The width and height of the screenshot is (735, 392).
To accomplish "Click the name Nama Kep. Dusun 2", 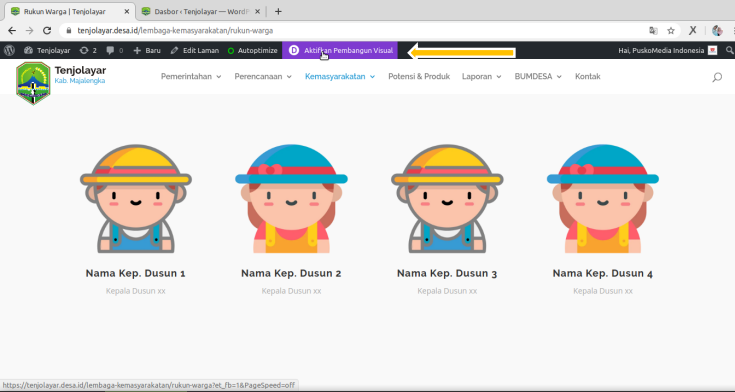I will pyautogui.click(x=291, y=273).
